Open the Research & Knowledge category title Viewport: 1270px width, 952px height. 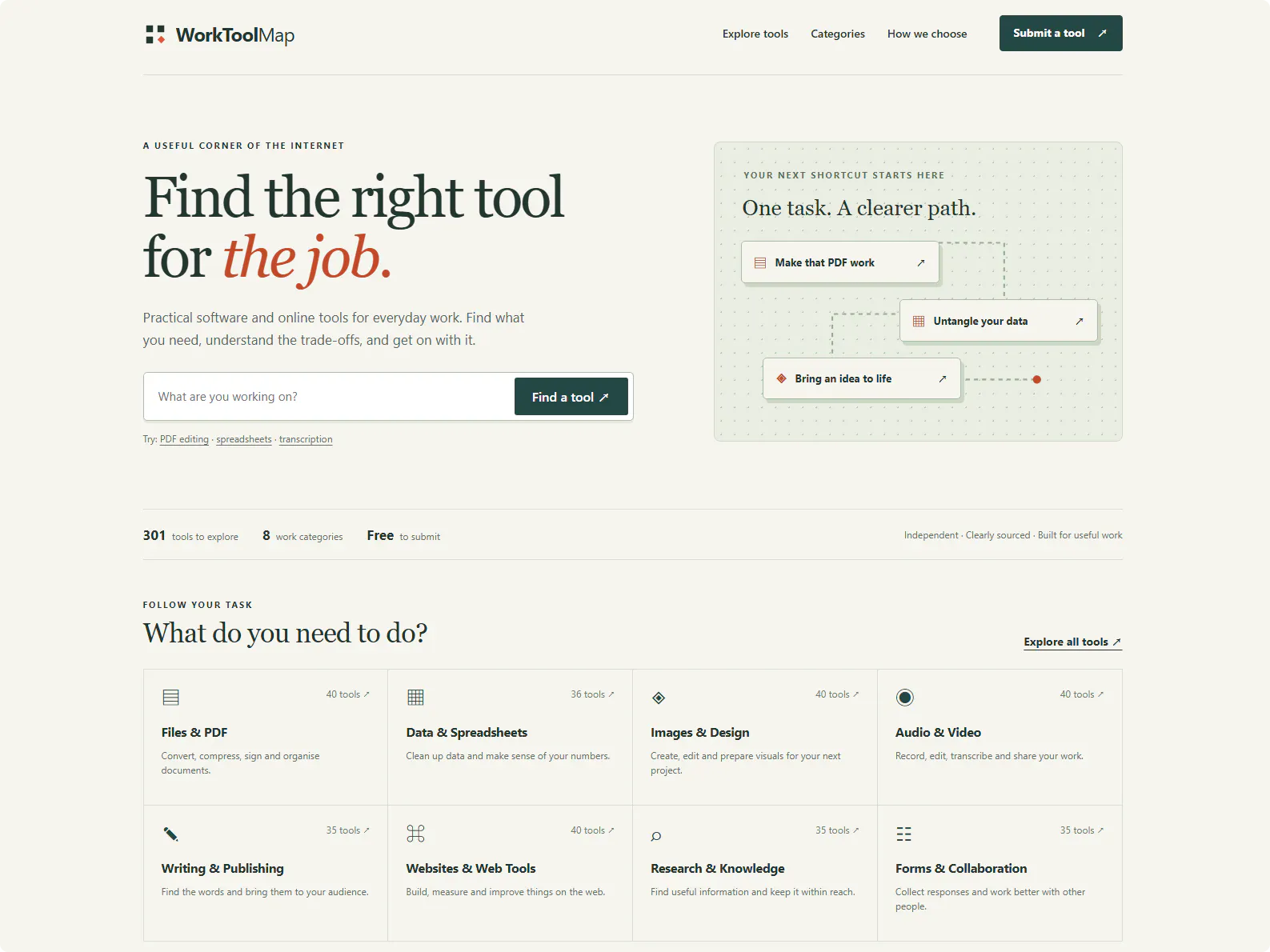coord(718,868)
